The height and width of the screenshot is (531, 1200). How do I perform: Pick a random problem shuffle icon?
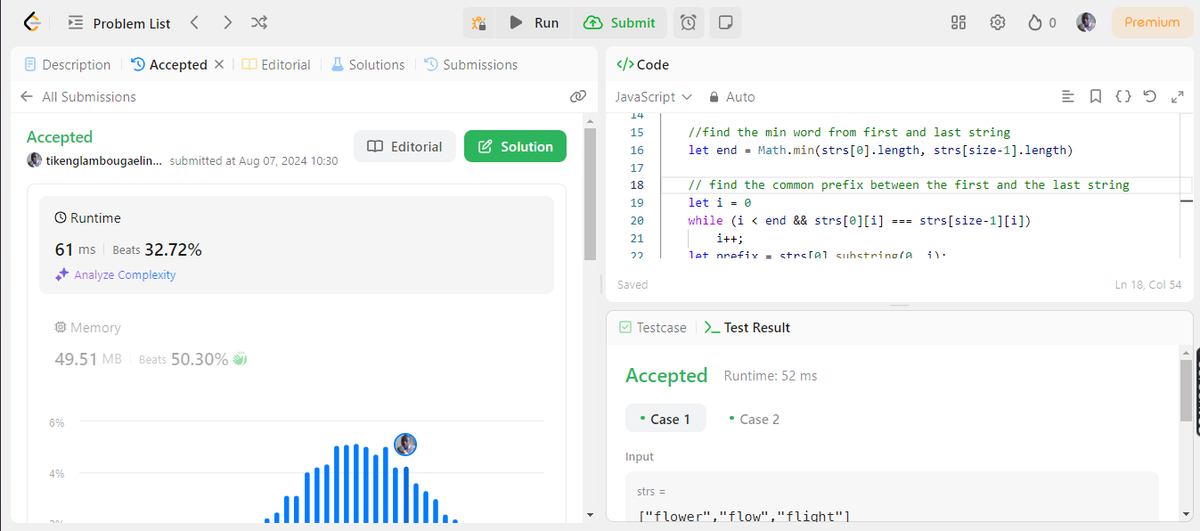(258, 22)
